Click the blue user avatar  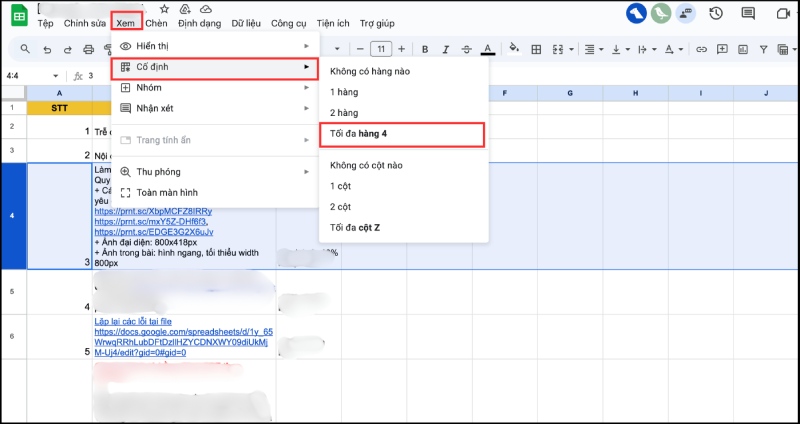(636, 13)
